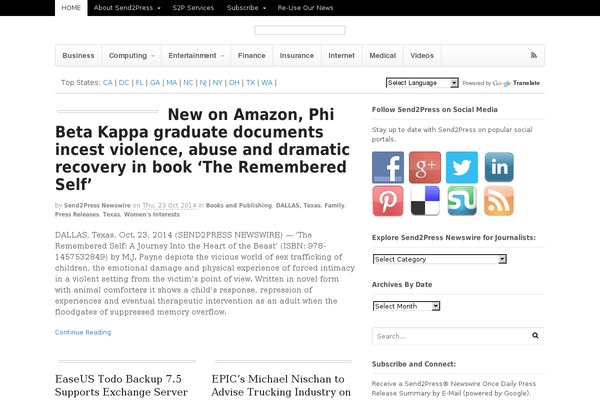
Task: Open the Select Language dropdown
Action: tap(422, 83)
